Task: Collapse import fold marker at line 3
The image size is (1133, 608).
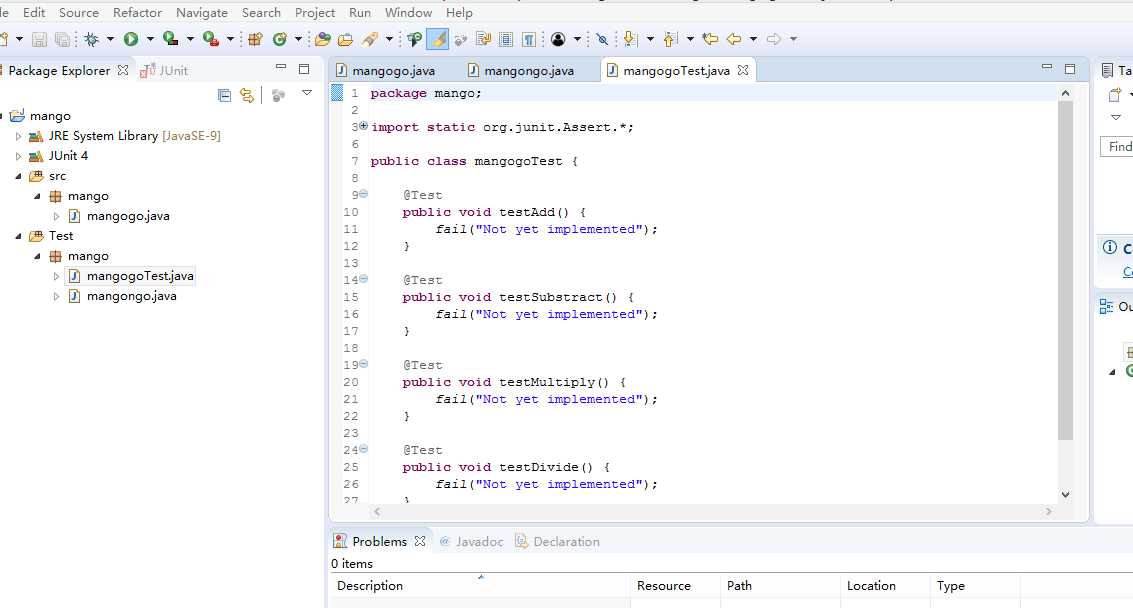Action: click(x=363, y=126)
